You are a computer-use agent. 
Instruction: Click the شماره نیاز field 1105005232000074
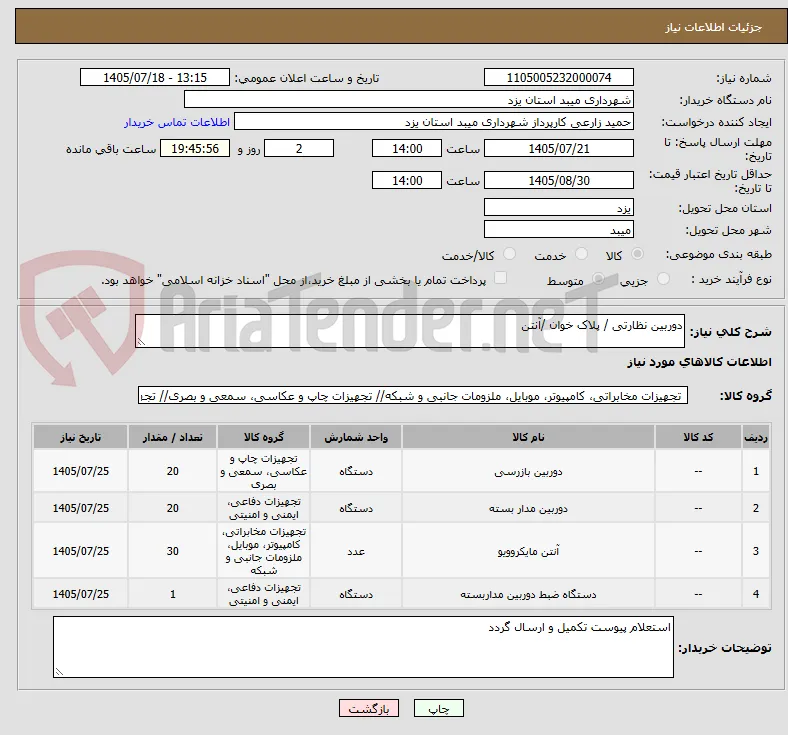point(558,77)
